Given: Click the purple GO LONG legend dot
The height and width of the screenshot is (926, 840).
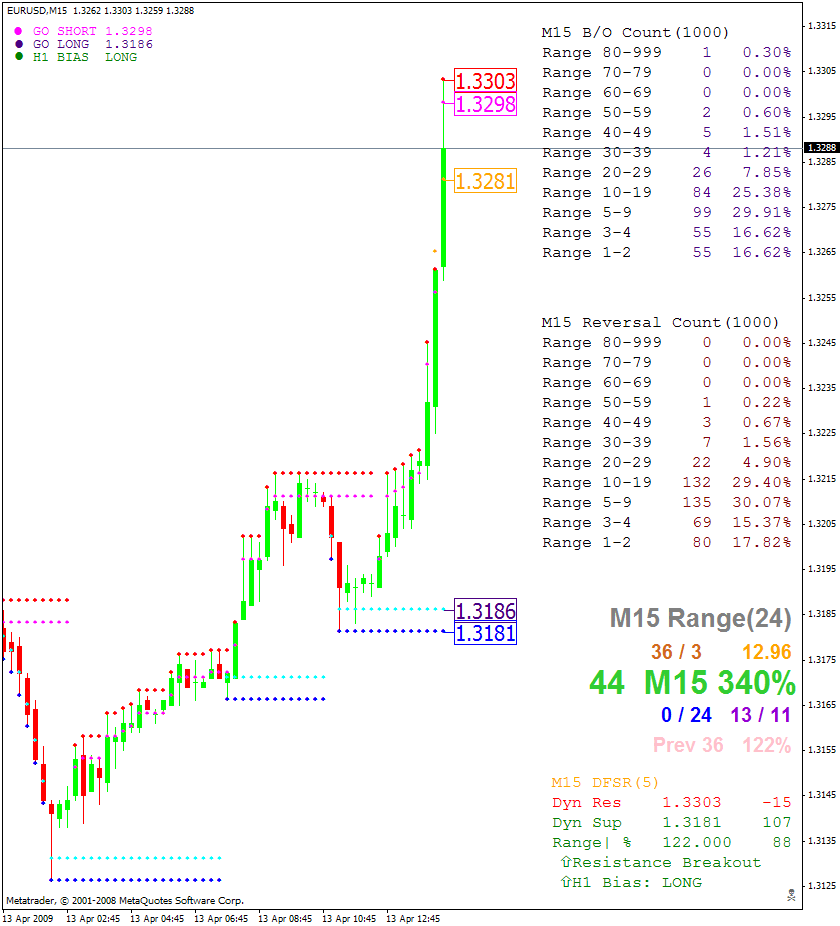Looking at the screenshot, I should (18, 44).
